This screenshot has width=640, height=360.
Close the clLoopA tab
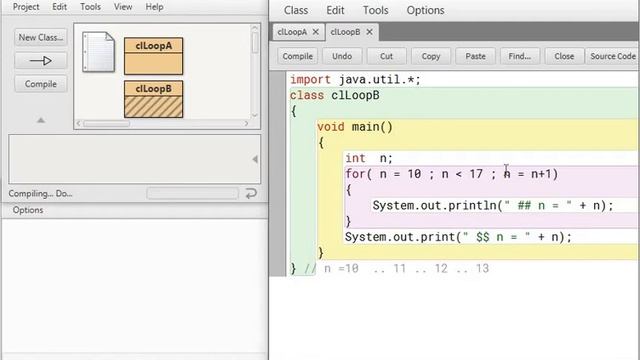(316, 32)
